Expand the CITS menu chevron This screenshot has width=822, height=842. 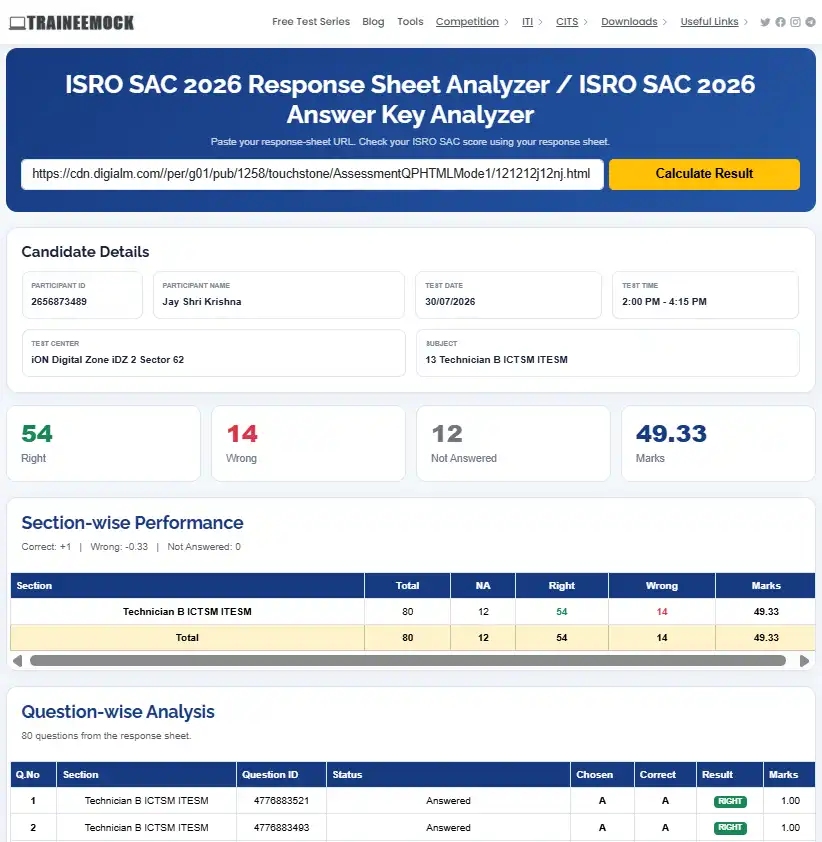(x=586, y=22)
